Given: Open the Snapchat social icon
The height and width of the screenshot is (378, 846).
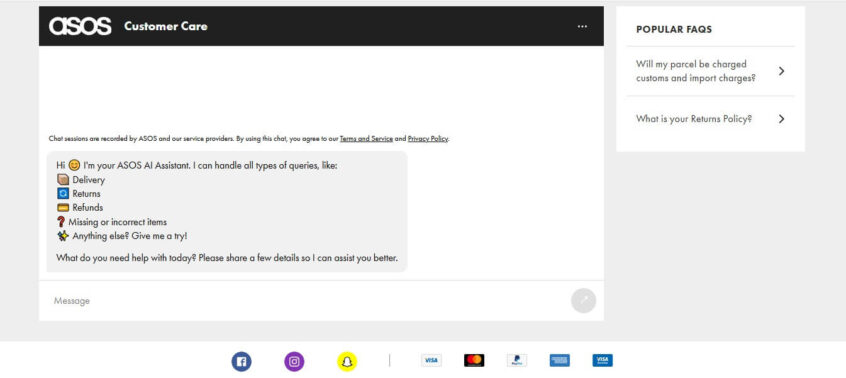Looking at the screenshot, I should pyautogui.click(x=347, y=361).
